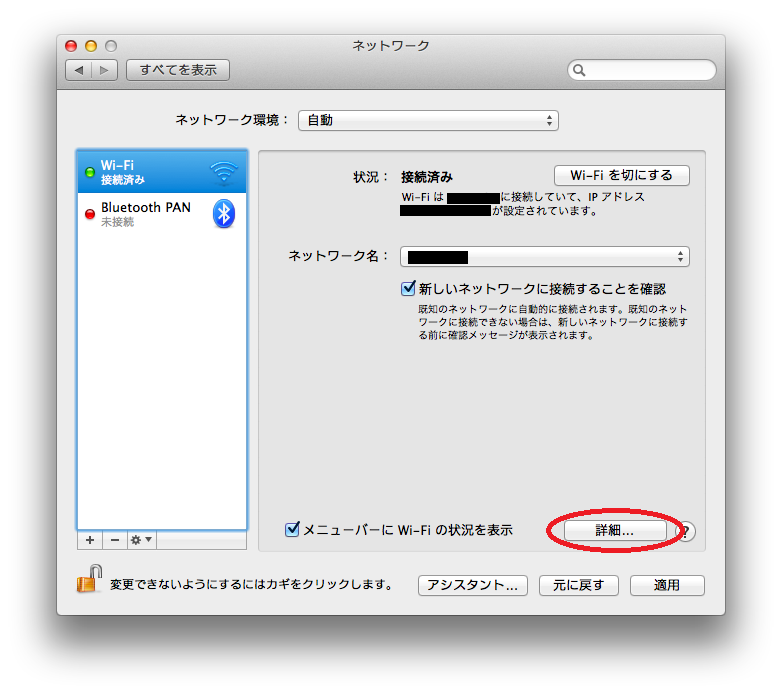Click the forward navigation arrow
This screenshot has height=694, width=782.
104,70
